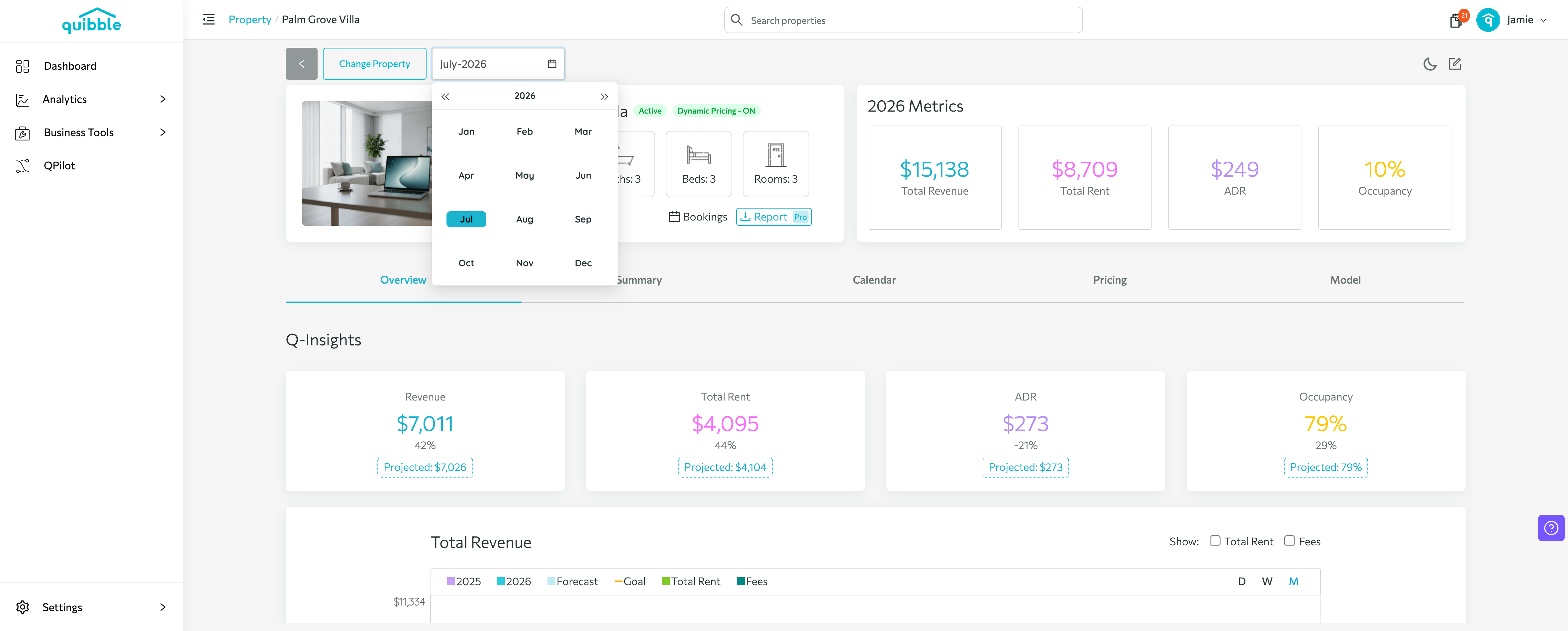The width and height of the screenshot is (1568, 631).
Task: Open the Pricing tab
Action: (1109, 280)
